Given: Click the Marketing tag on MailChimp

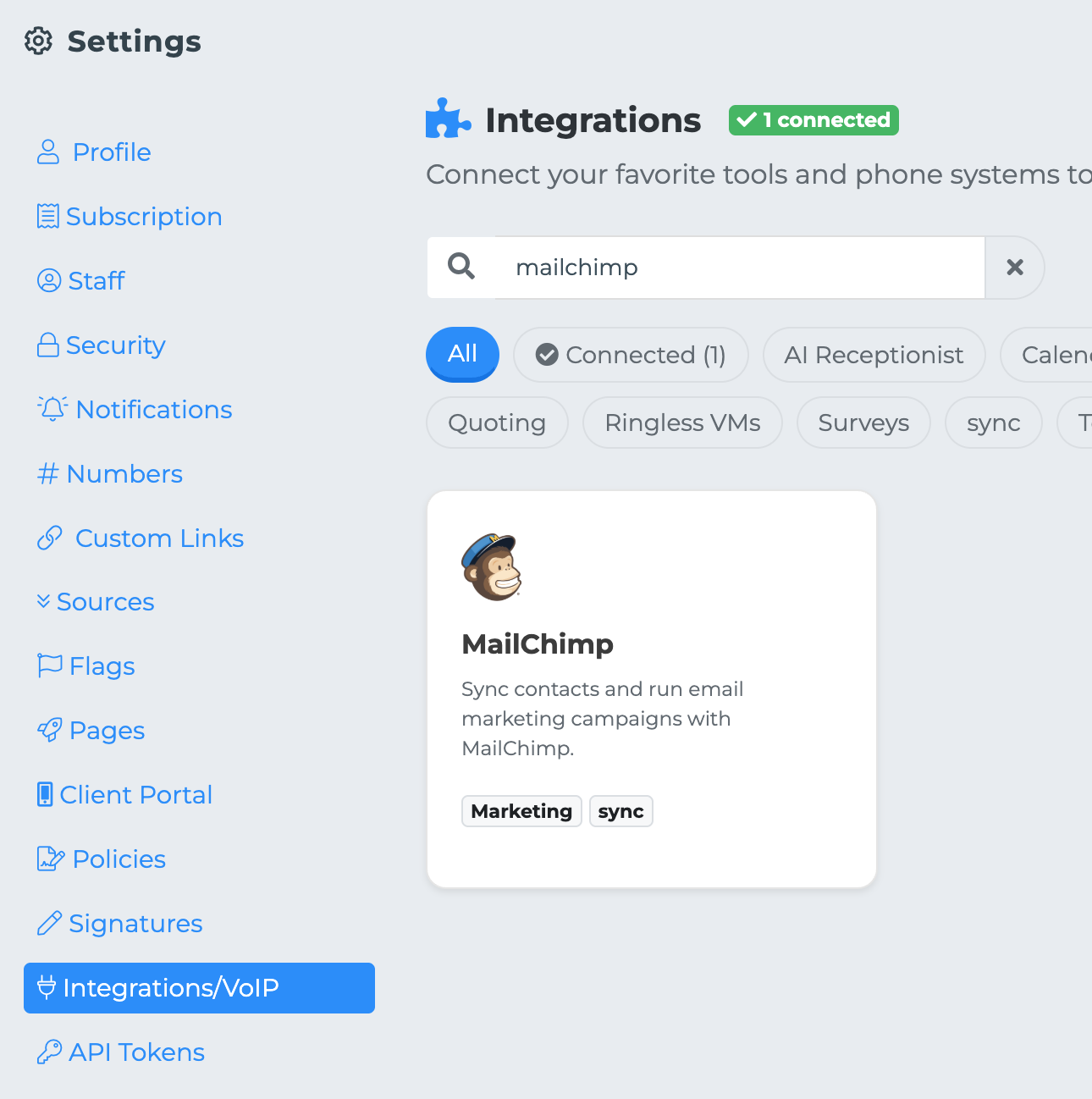Looking at the screenshot, I should click(x=521, y=811).
